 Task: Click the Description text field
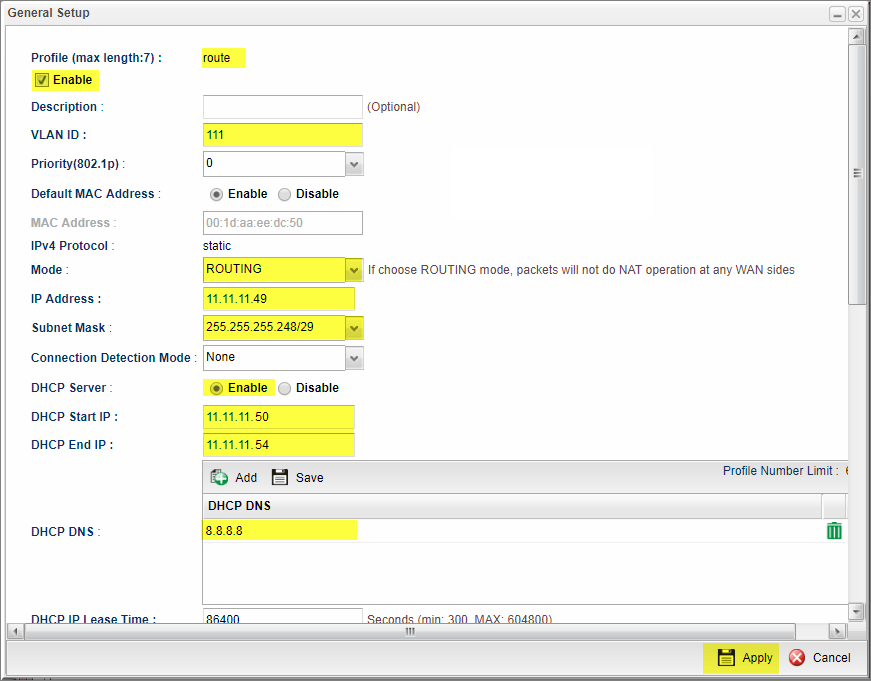pyautogui.click(x=282, y=107)
